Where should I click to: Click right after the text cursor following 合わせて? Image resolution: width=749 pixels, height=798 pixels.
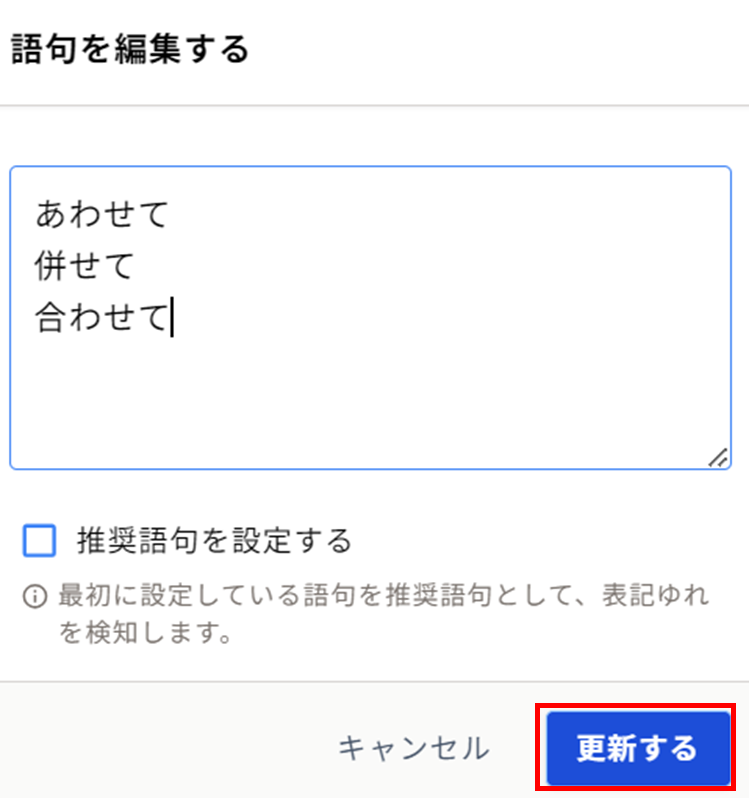[177, 317]
